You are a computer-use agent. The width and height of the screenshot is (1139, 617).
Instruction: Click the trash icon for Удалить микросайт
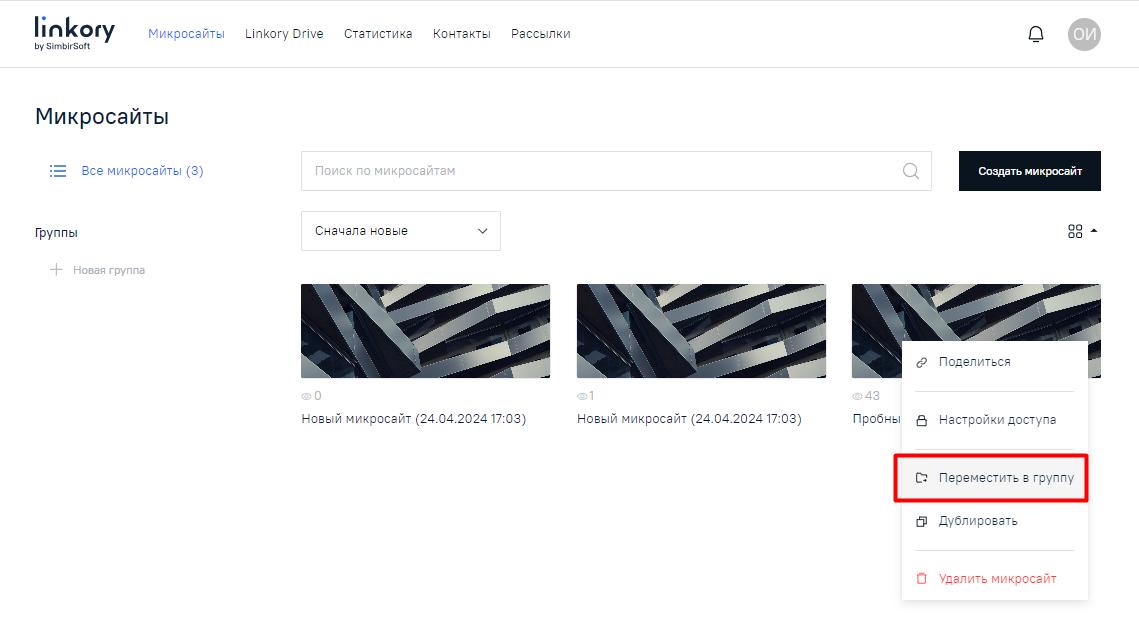(922, 579)
